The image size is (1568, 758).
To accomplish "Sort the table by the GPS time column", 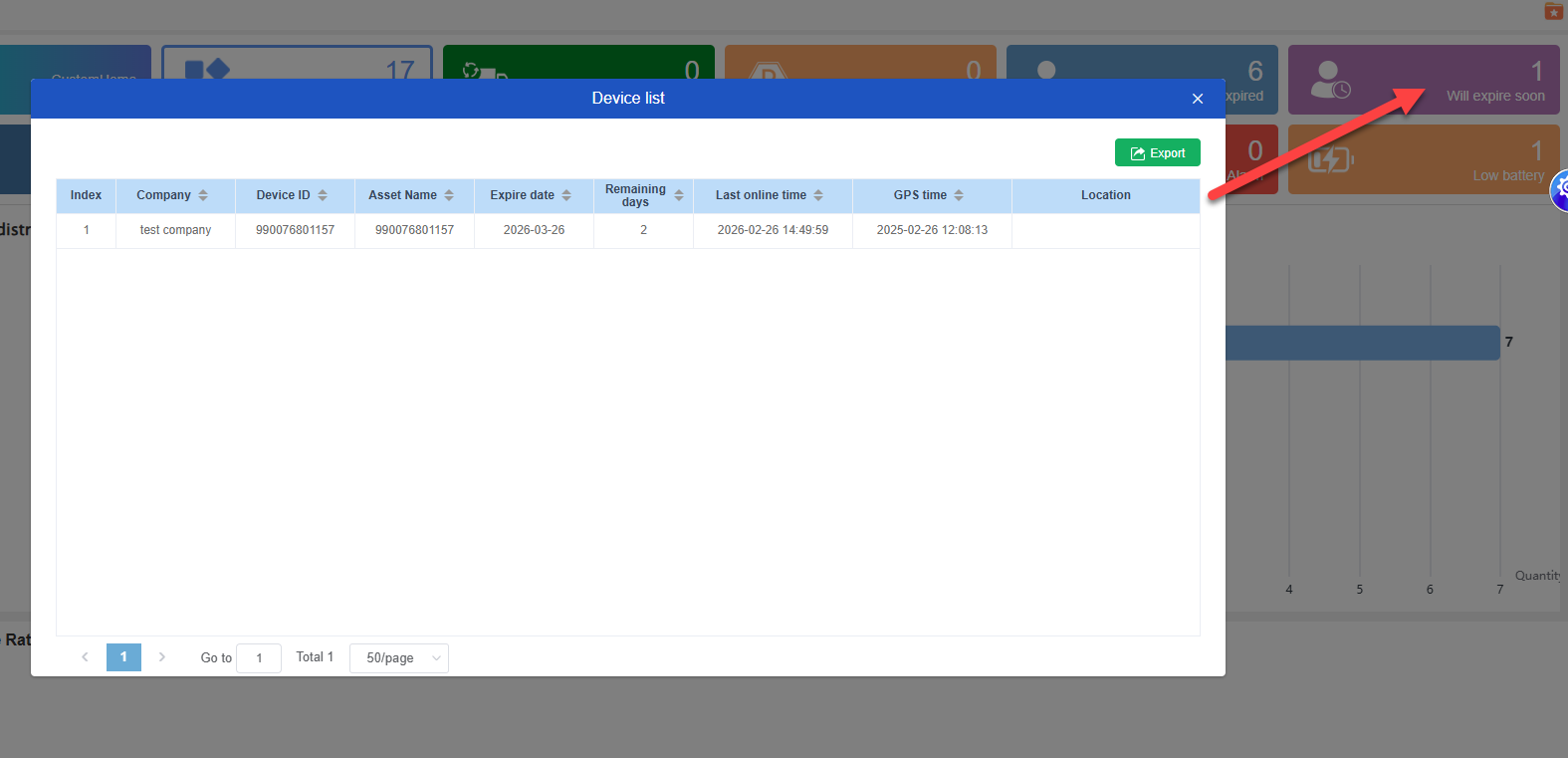I will click(959, 195).
